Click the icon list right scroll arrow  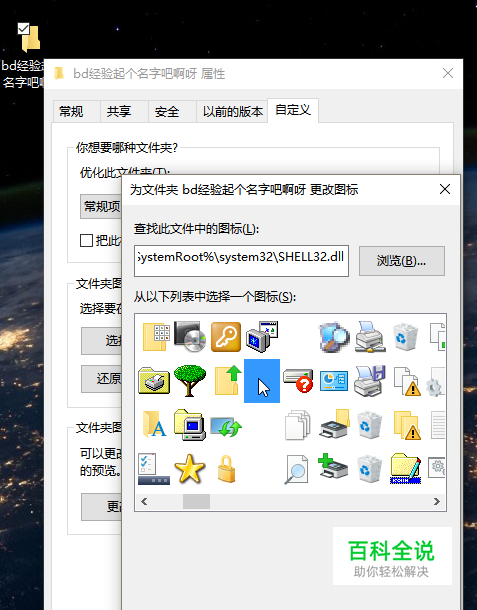[x=437, y=501]
